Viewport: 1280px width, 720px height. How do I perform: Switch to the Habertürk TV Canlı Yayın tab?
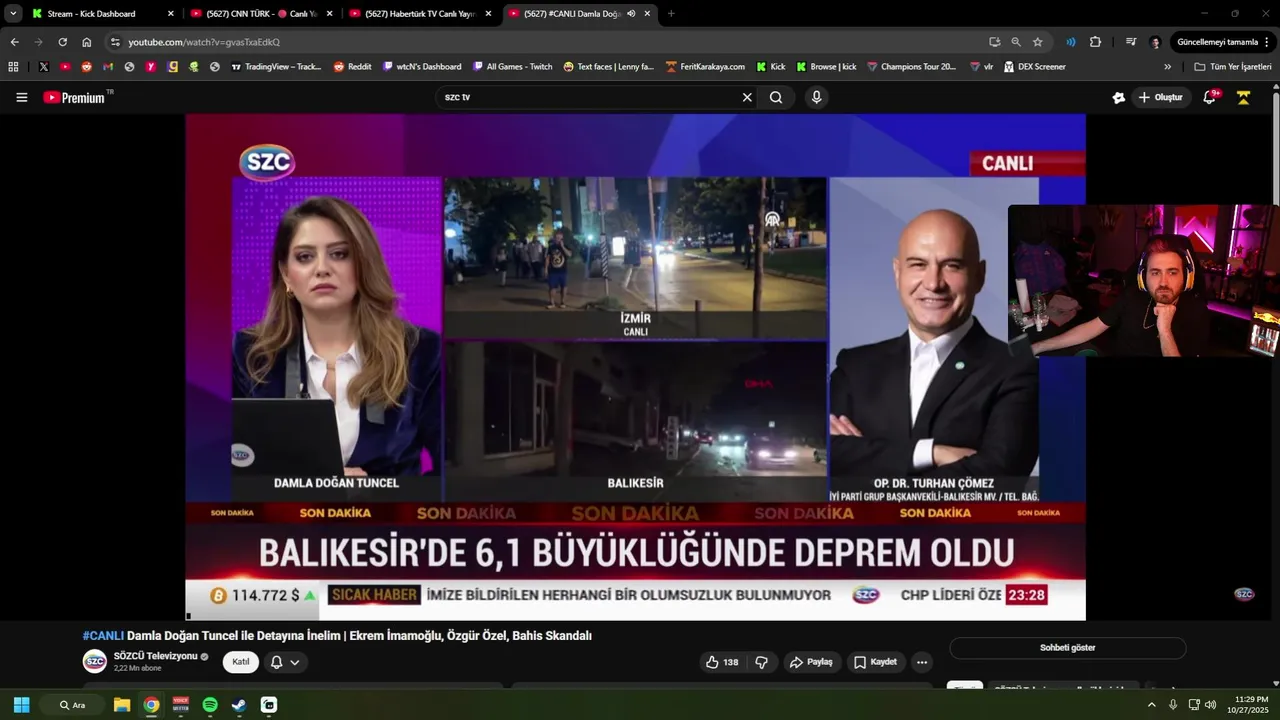(x=419, y=14)
